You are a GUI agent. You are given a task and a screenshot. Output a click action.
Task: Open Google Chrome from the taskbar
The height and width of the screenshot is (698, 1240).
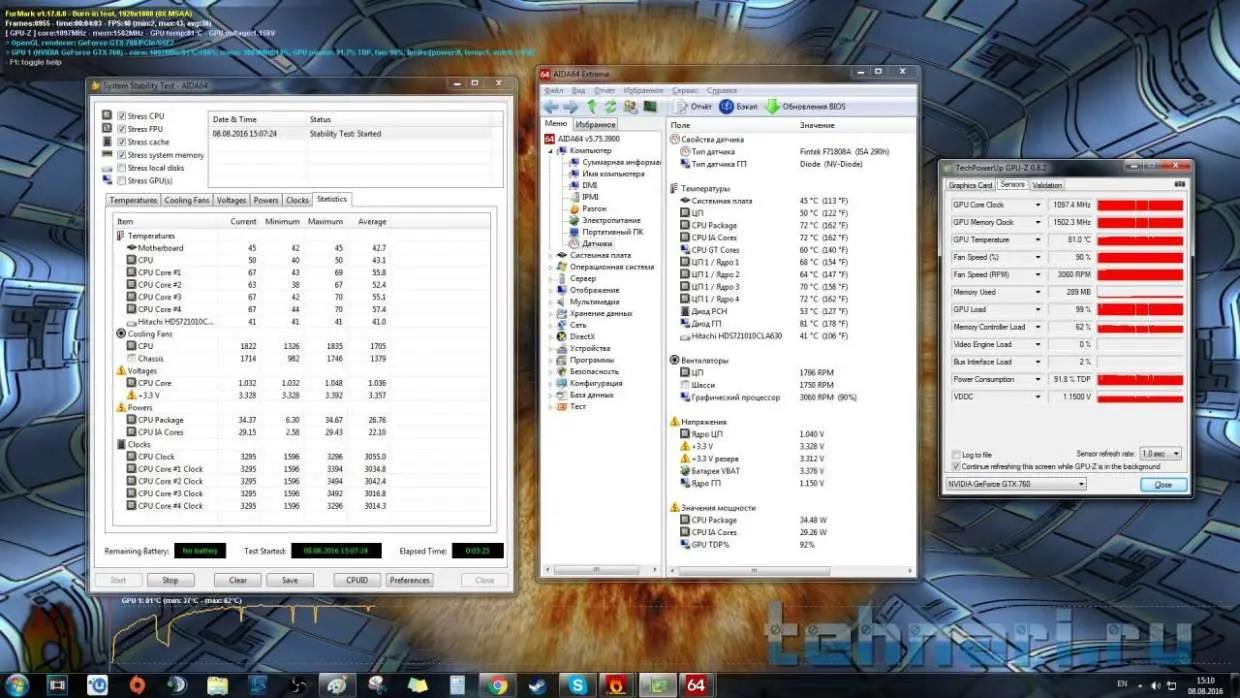coord(498,685)
